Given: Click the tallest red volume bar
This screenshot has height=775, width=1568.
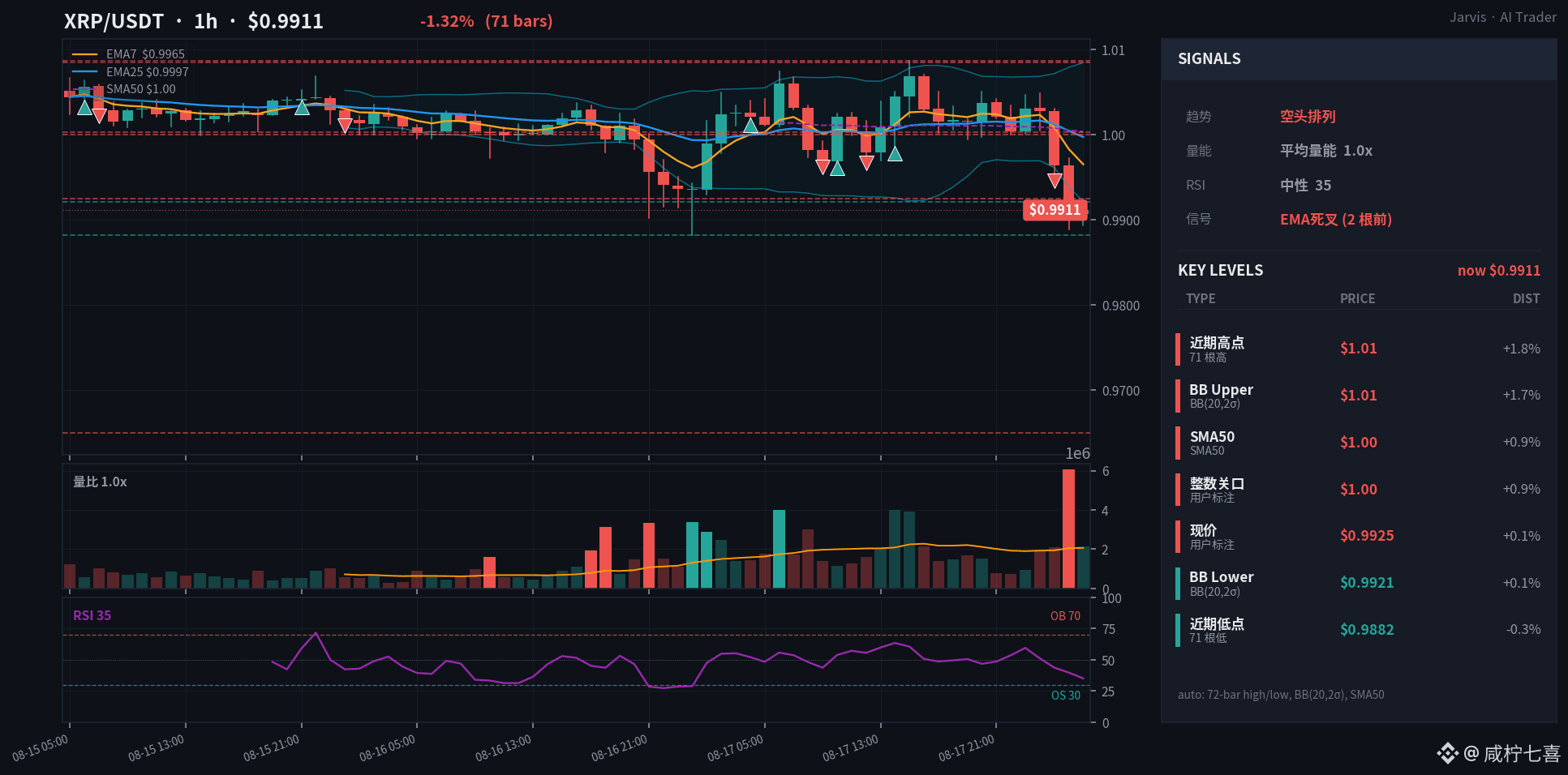Looking at the screenshot, I should point(1068,529).
